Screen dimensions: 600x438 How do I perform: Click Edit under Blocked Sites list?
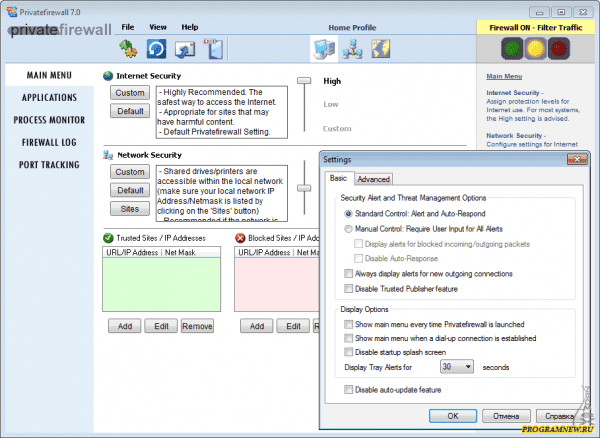(293, 326)
